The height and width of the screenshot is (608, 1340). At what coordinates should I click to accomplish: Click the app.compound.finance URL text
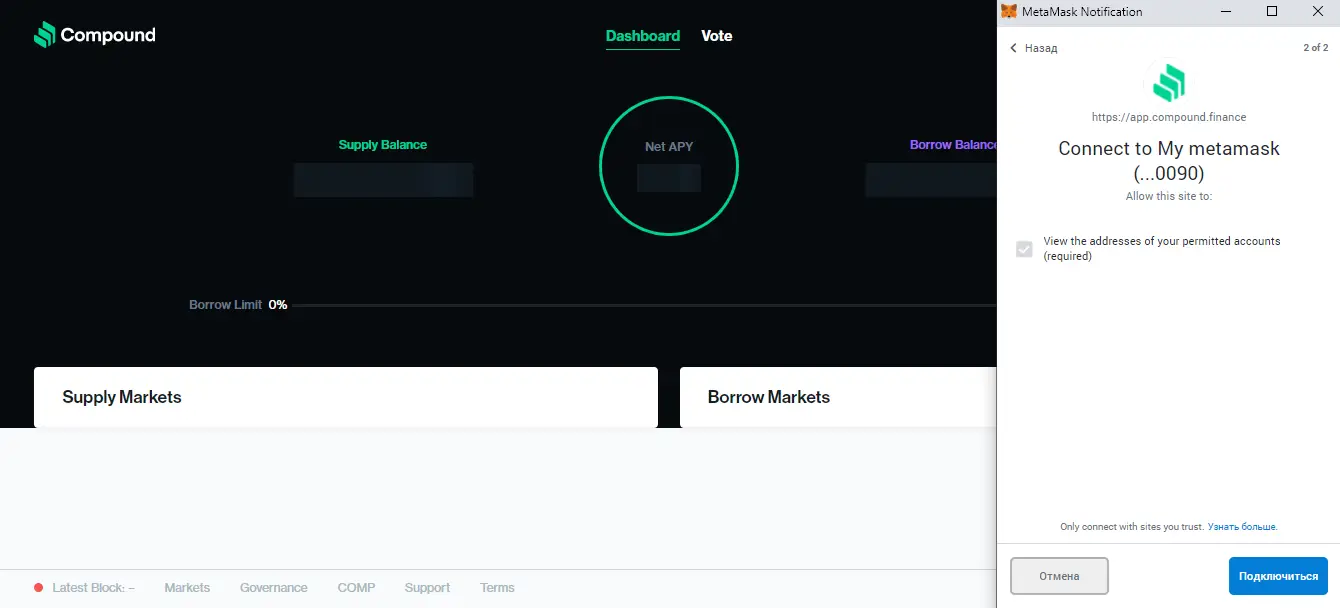1169,117
